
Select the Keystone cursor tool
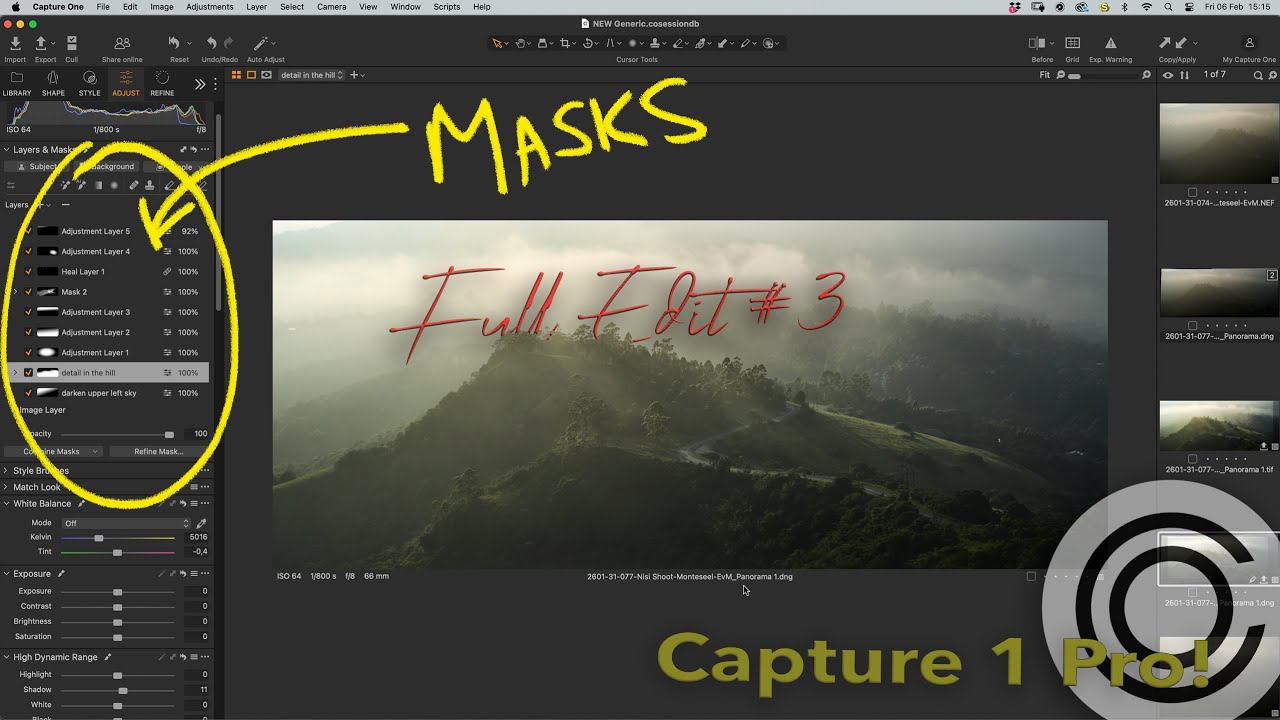pyautogui.click(x=610, y=44)
